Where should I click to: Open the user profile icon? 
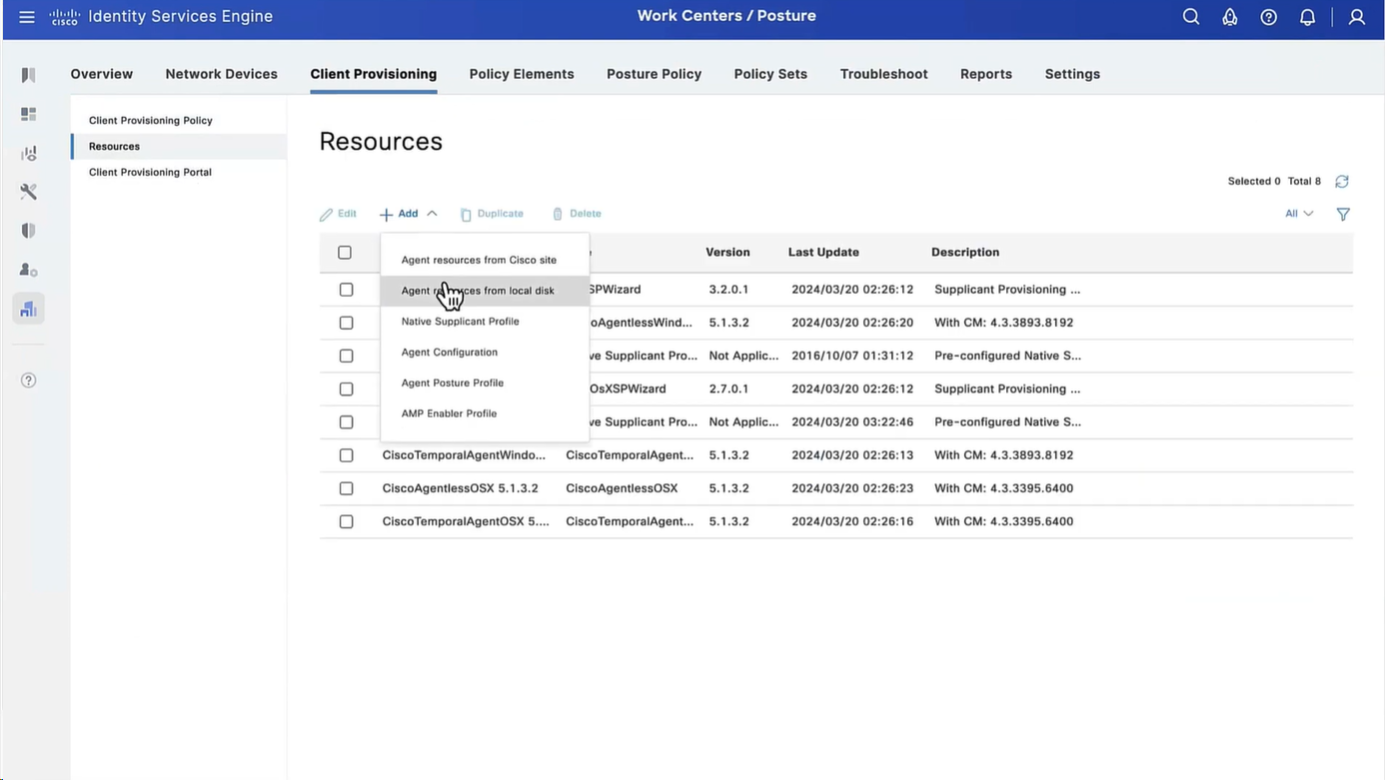coord(1356,17)
